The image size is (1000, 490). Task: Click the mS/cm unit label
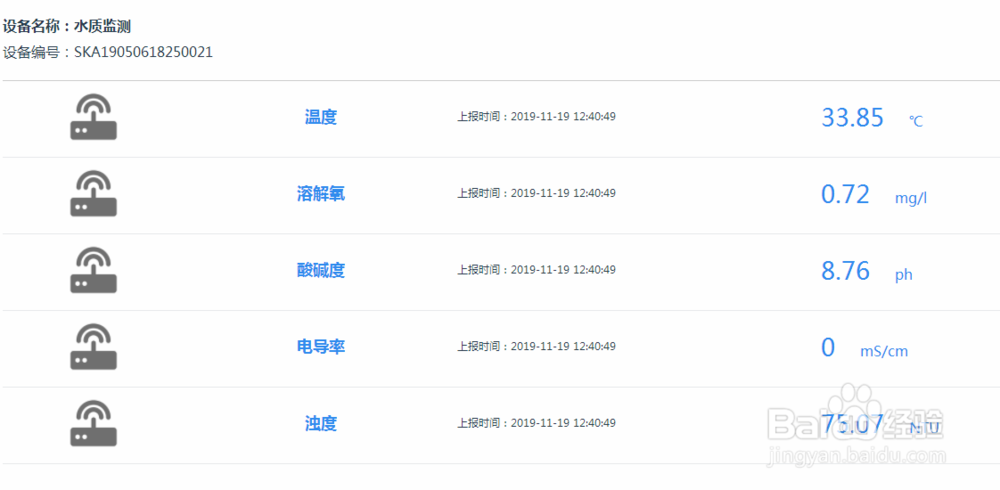[x=884, y=352]
